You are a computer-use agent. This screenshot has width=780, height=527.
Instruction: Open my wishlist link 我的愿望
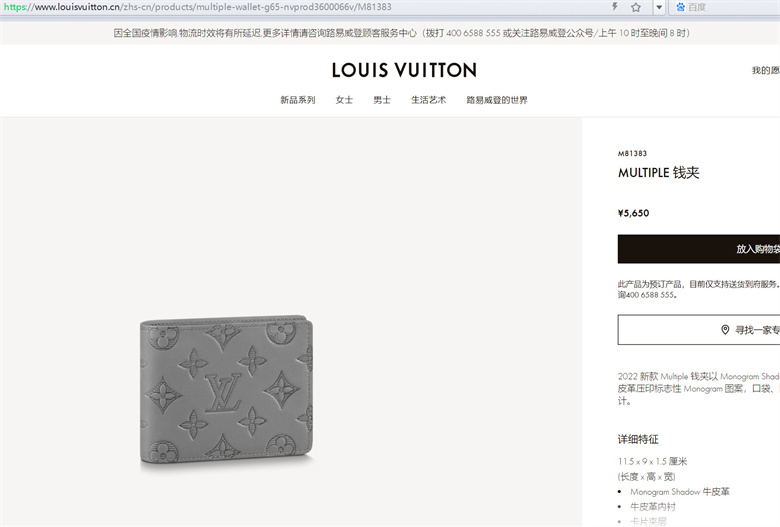coord(766,70)
